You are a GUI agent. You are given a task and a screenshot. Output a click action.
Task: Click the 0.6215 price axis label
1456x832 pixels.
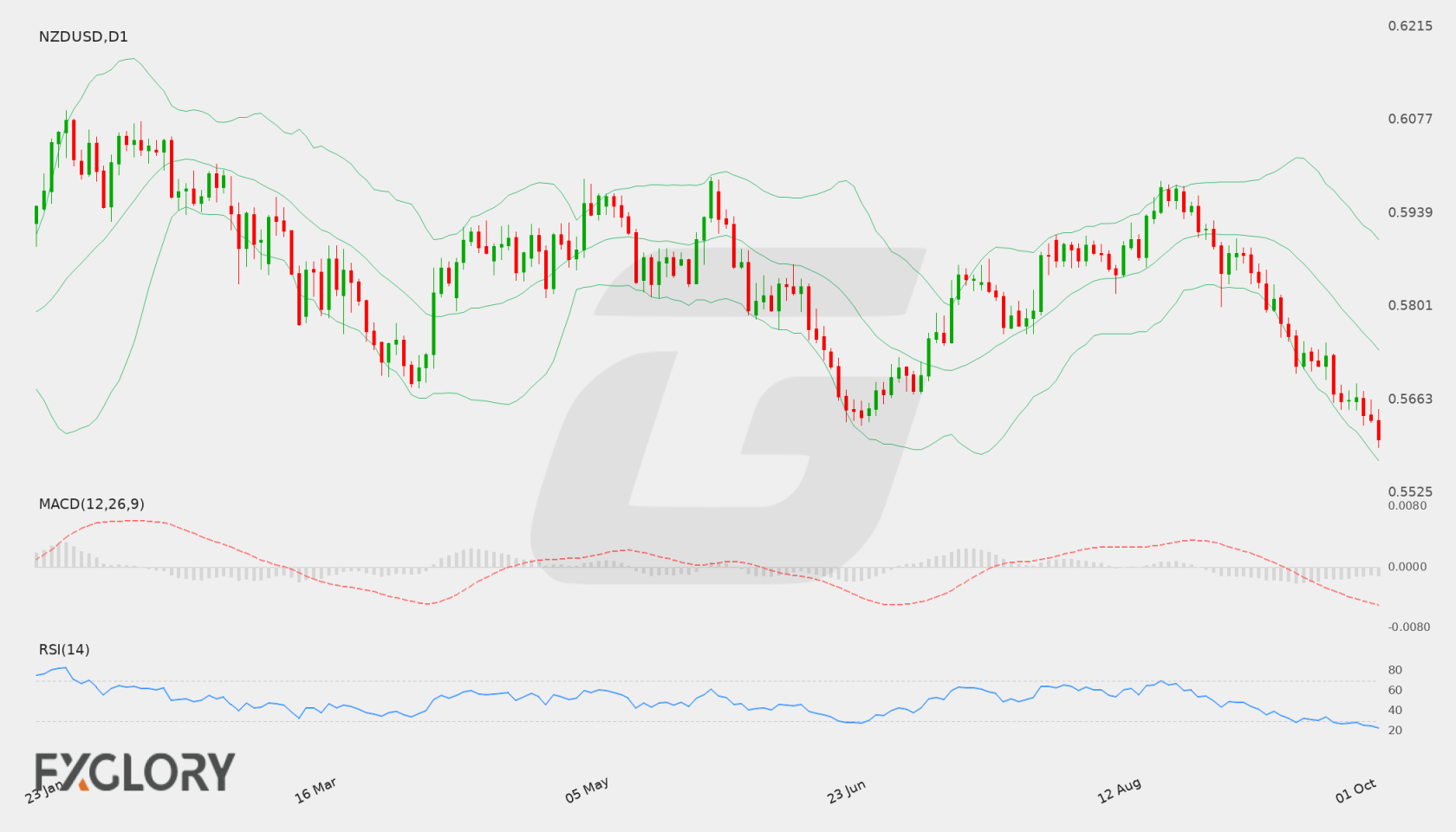pos(1410,26)
